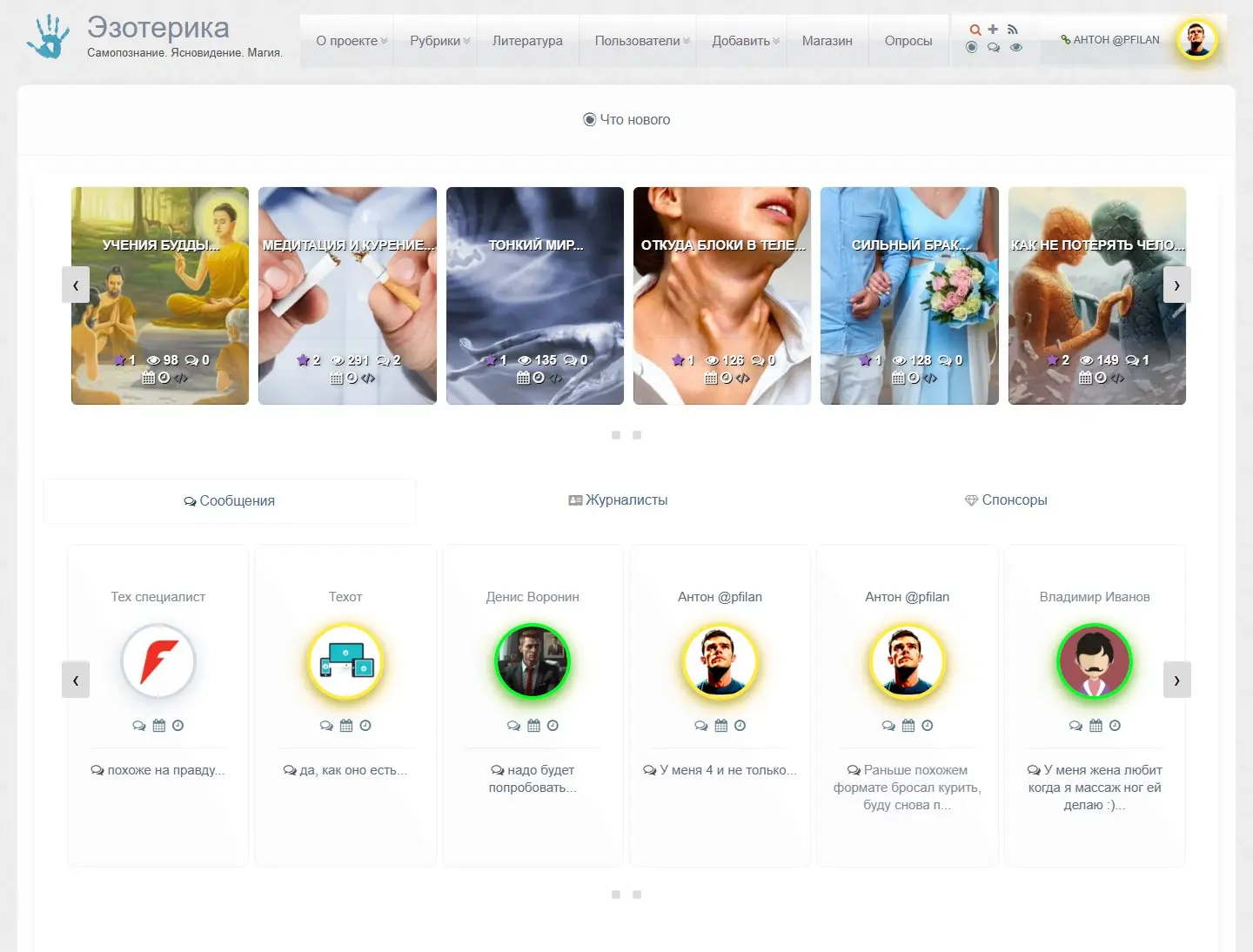Click the plus add icon in header
1253x952 pixels.
993,29
